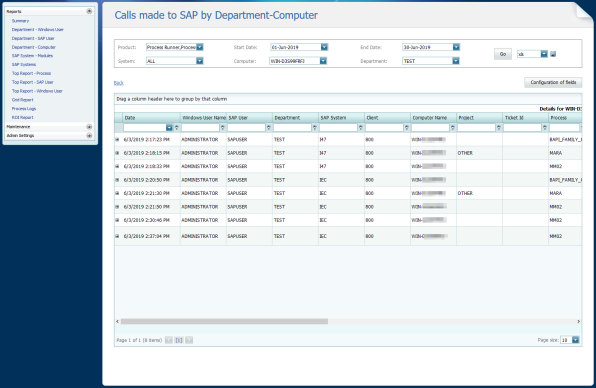Click the Project filter text box
Image resolution: width=596 pixels, height=388 pixels.
(476, 128)
